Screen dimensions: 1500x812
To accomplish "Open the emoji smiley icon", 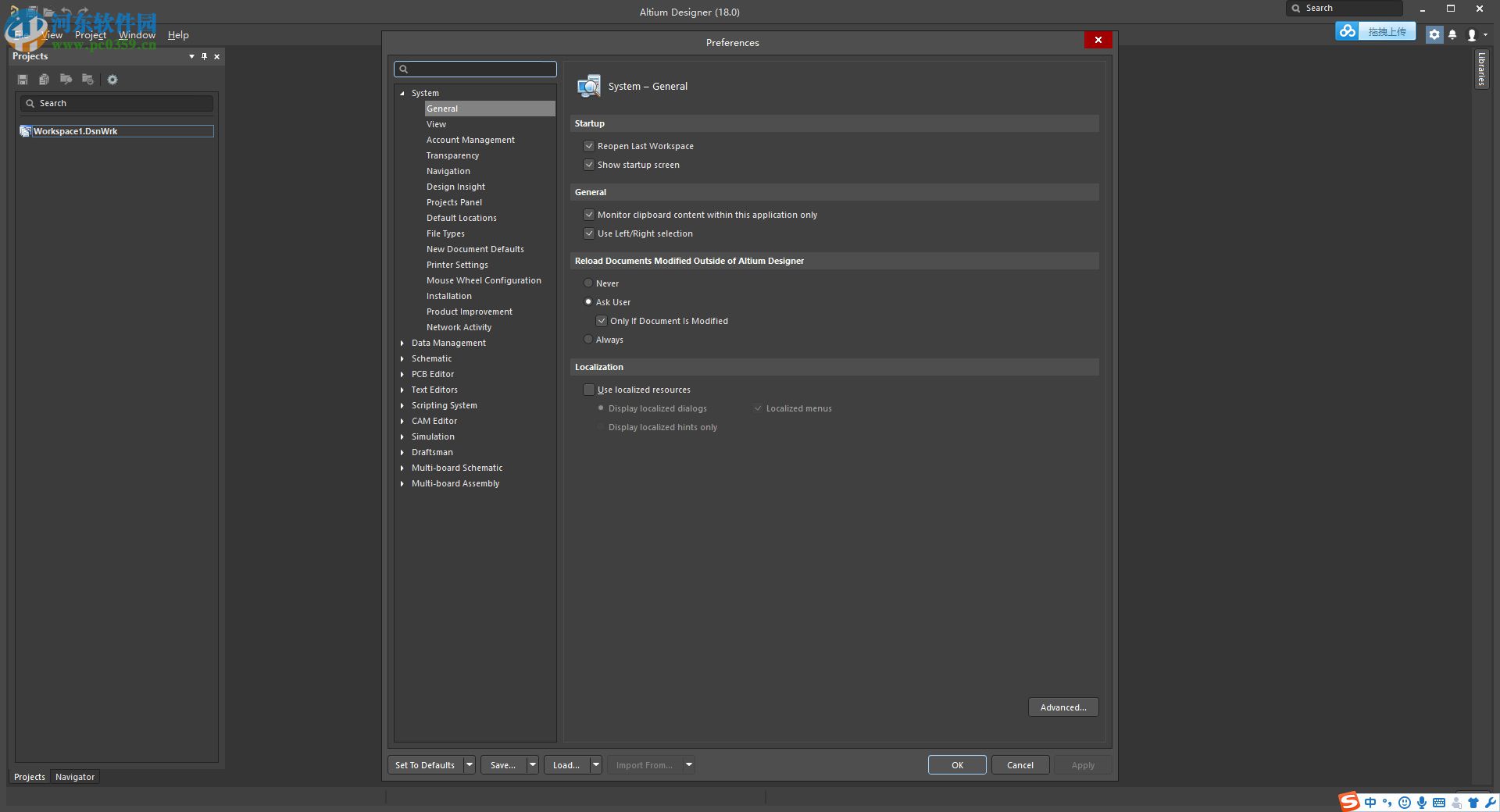I will coord(1405,803).
